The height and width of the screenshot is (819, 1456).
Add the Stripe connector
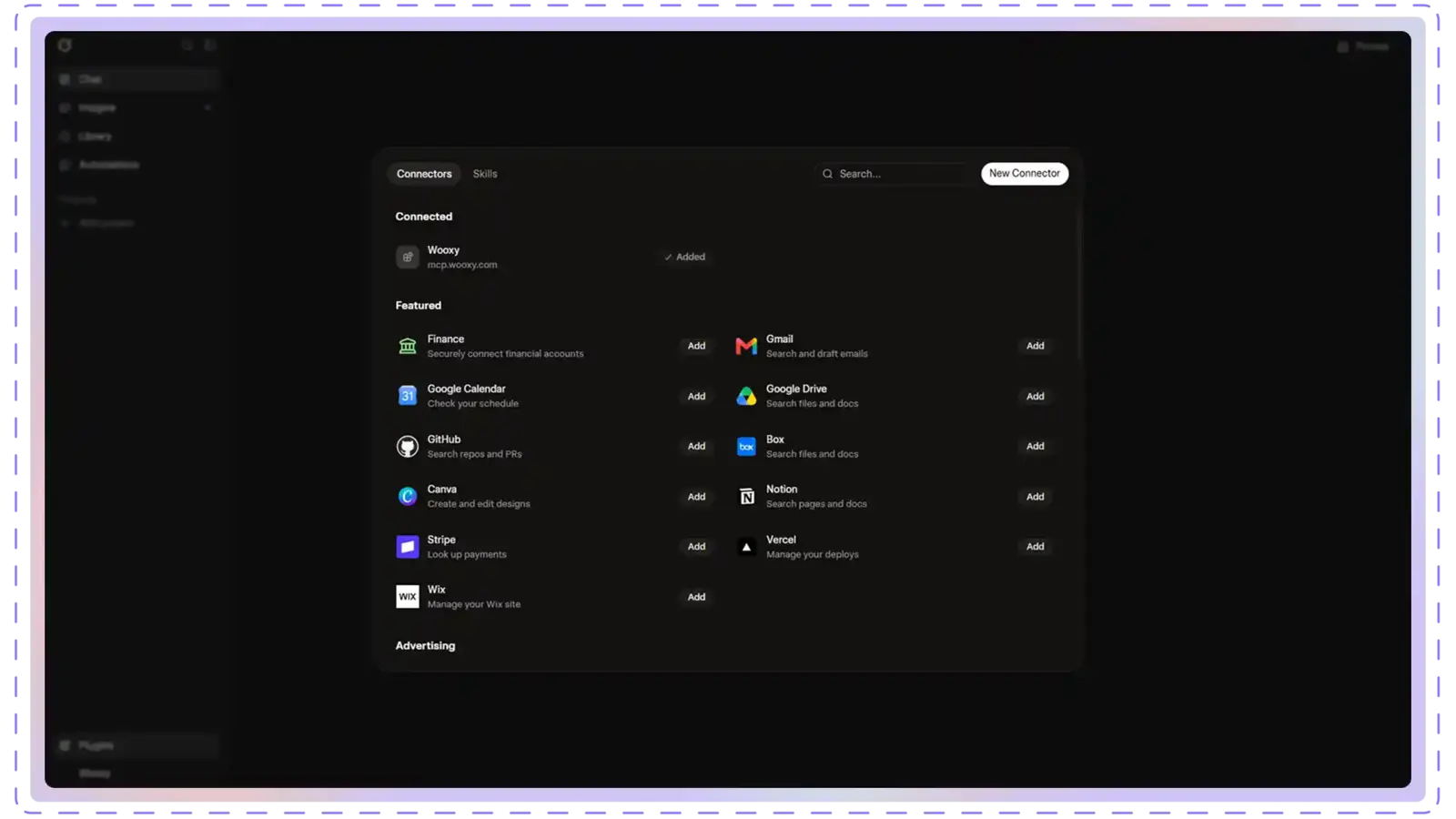pyautogui.click(x=696, y=547)
